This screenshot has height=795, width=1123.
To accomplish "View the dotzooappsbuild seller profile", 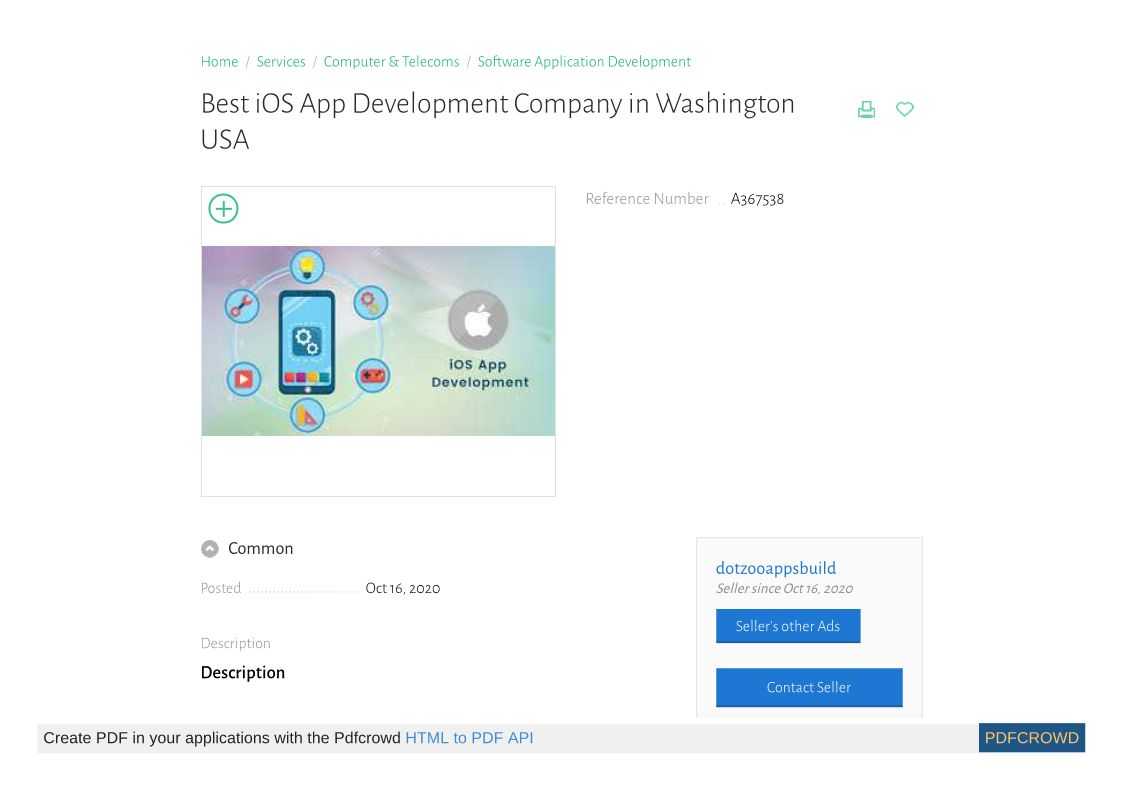I will (x=775, y=568).
